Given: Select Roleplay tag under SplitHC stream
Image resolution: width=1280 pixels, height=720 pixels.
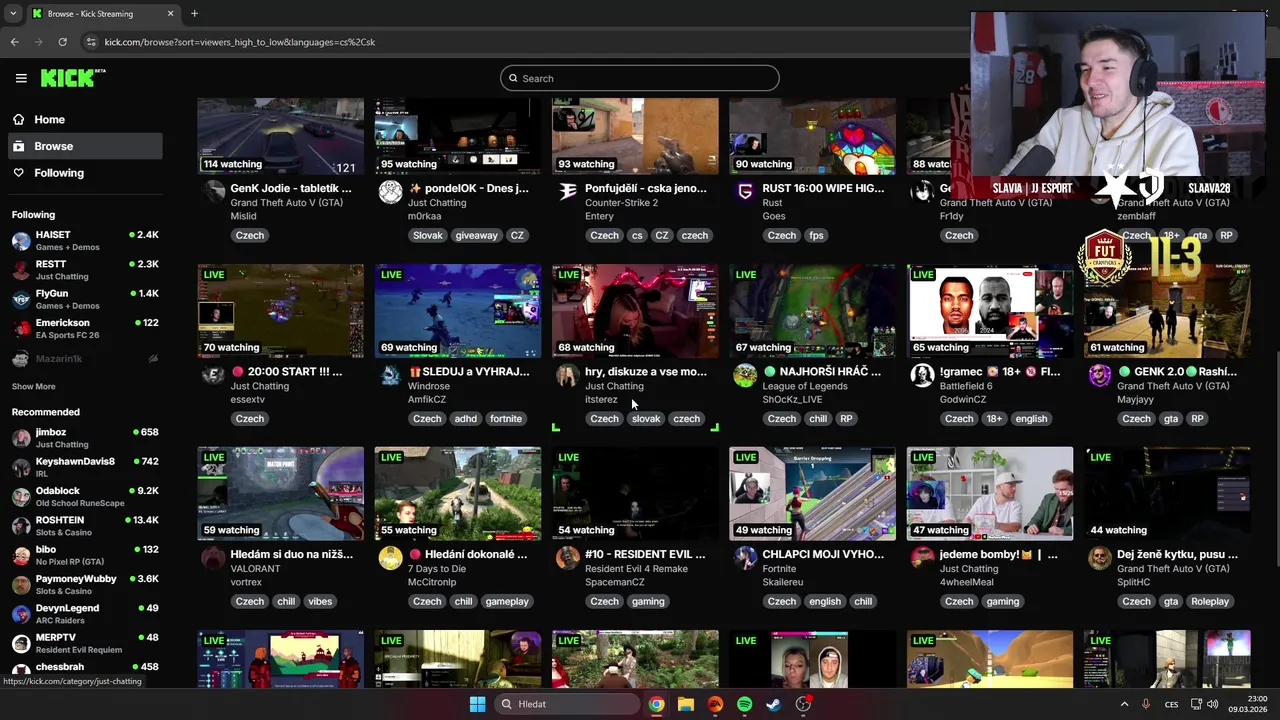Looking at the screenshot, I should tap(1209, 602).
